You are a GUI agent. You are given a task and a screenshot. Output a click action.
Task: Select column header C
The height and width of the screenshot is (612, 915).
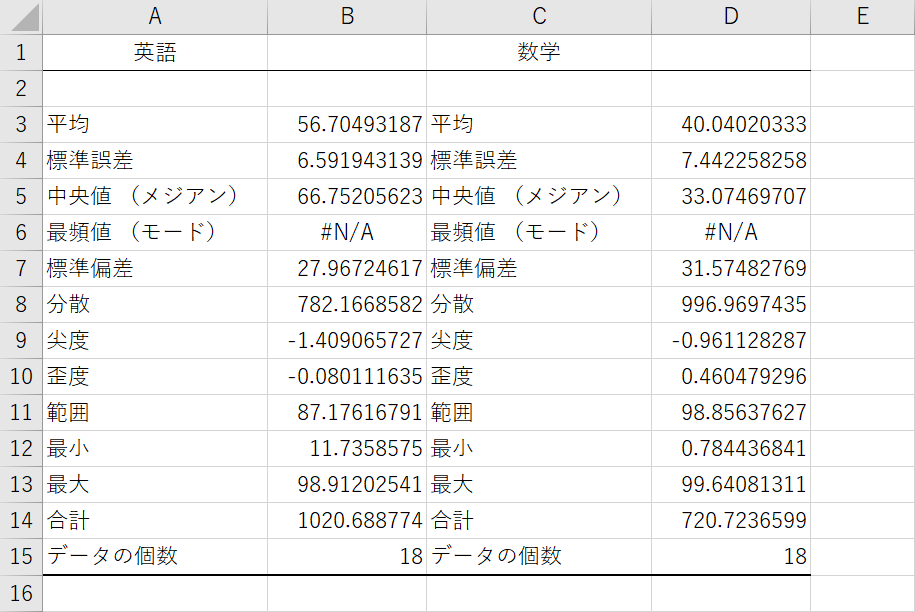click(x=539, y=16)
